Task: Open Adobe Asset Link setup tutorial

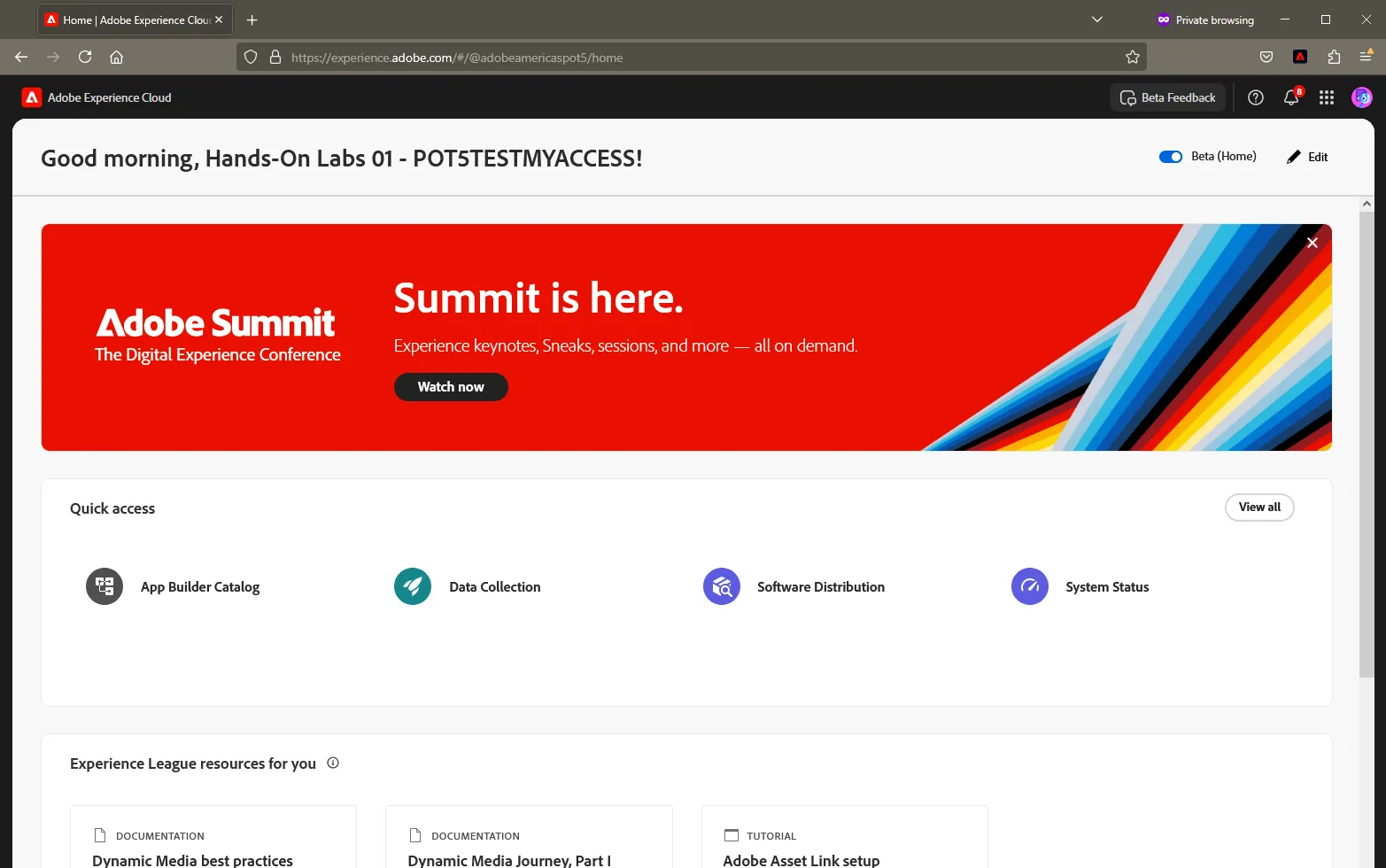Action: pos(844,837)
